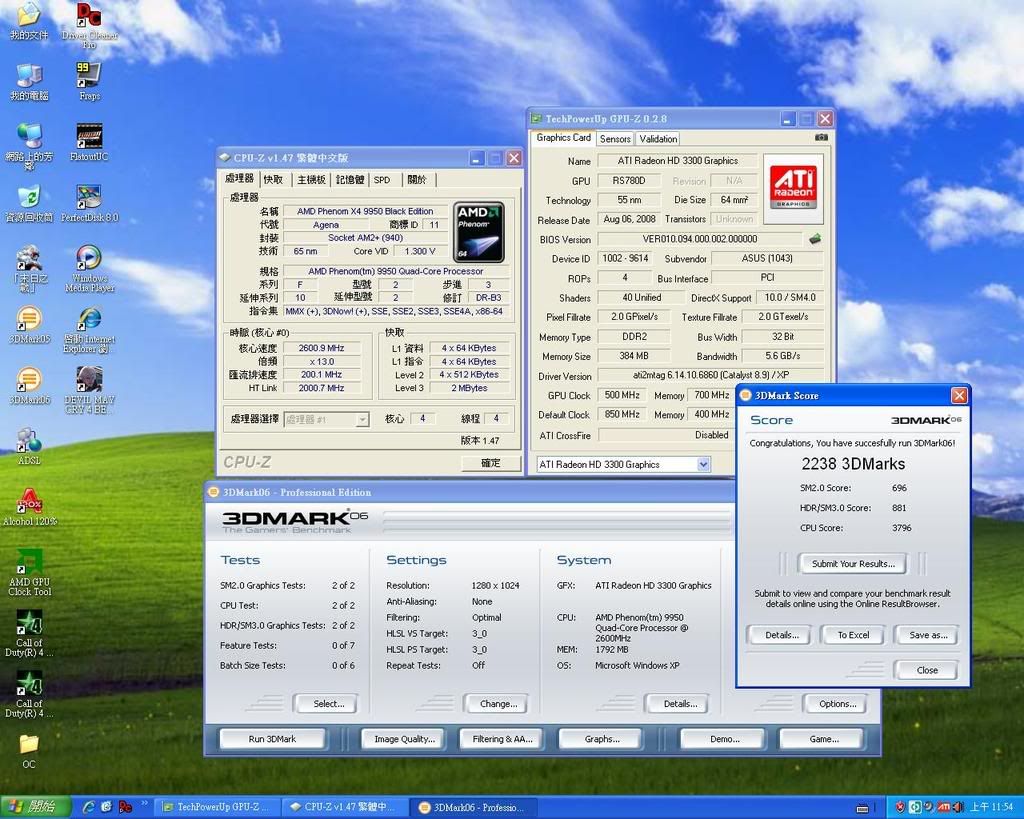Expand the quick launch overflow chevron
Image resolution: width=1024 pixels, height=819 pixels.
144,805
